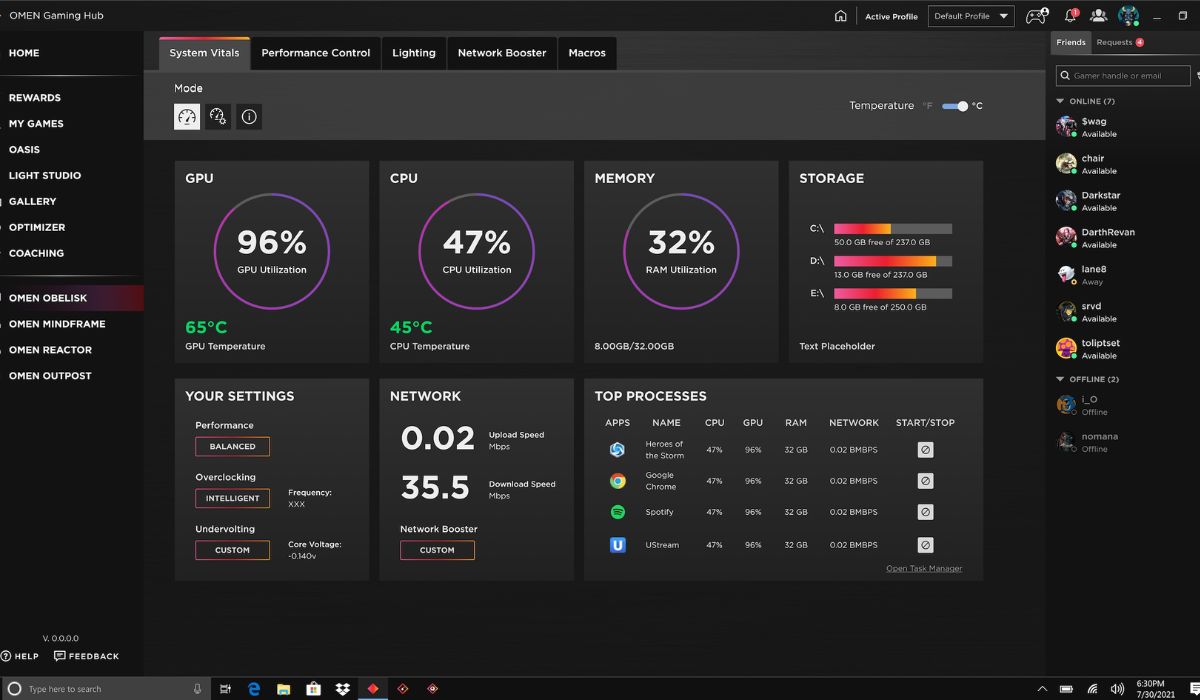This screenshot has width=1200, height=700.
Task: Stop the Heroes of the Storm process
Action: [925, 450]
